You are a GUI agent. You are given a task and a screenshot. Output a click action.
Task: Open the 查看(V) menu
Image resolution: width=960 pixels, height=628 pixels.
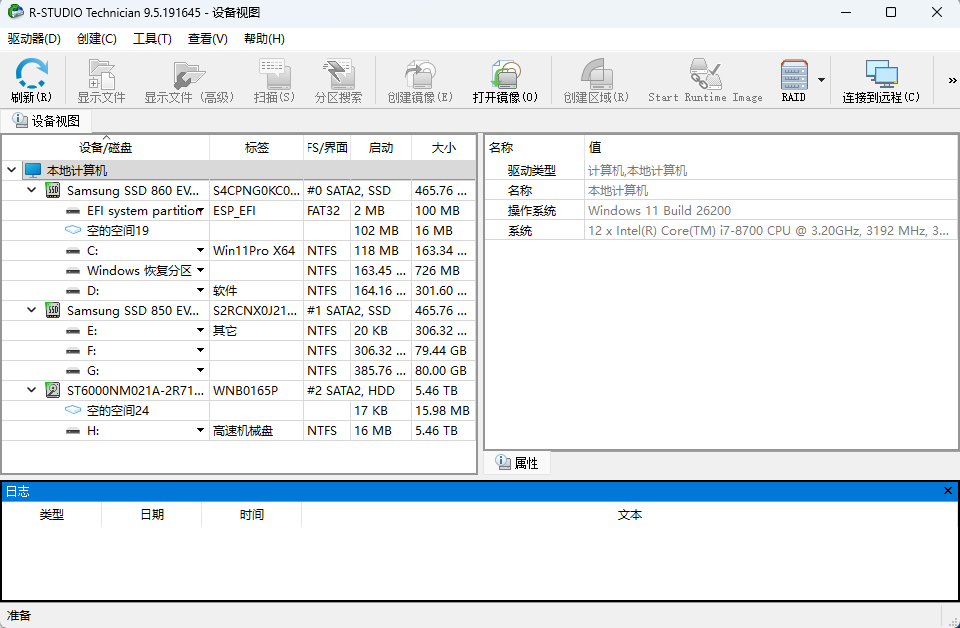point(208,39)
